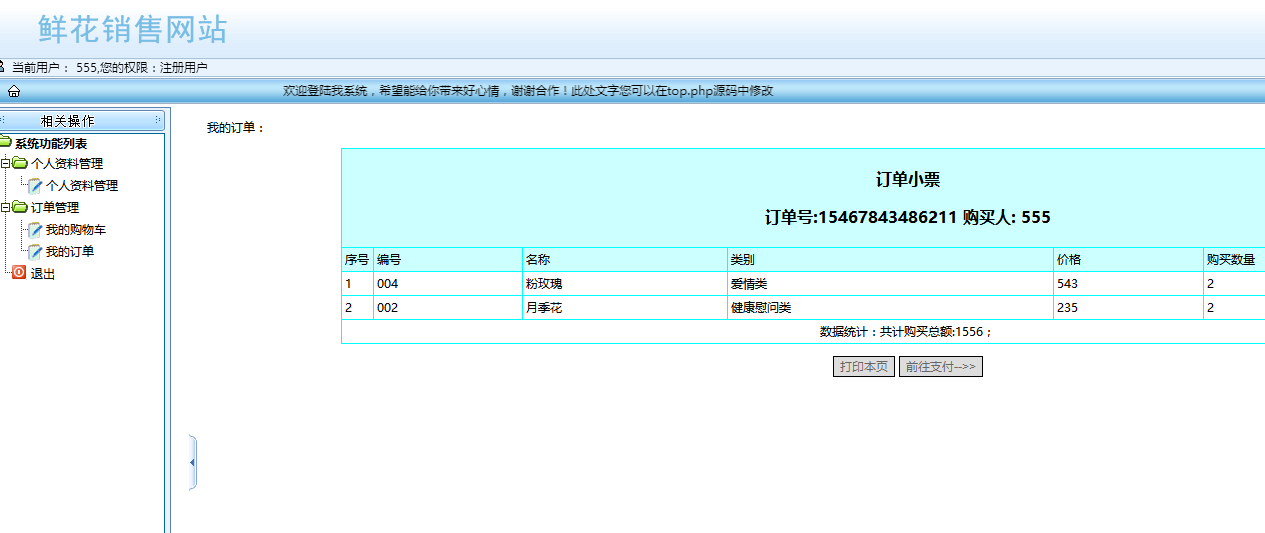Click the 相关操作 panel header
The height and width of the screenshot is (533, 1265).
(x=82, y=120)
